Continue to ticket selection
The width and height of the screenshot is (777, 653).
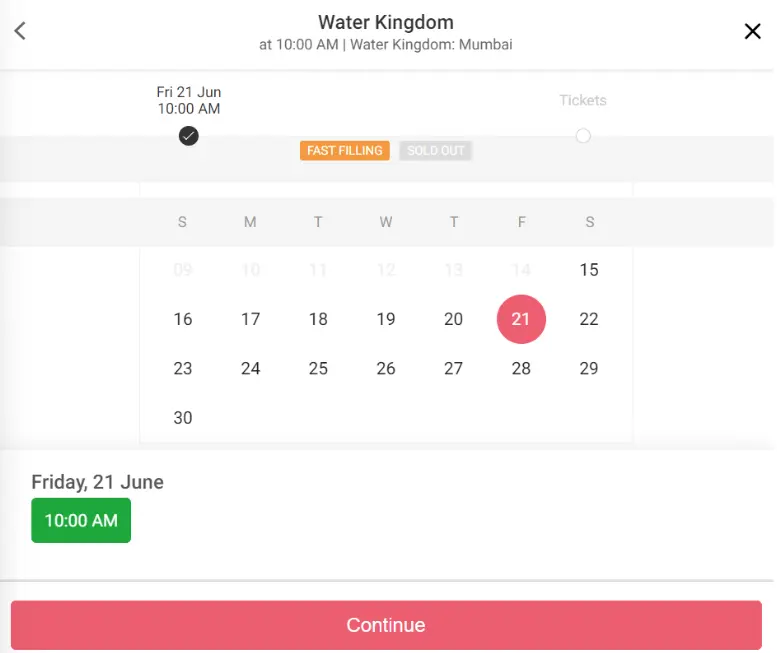(386, 625)
